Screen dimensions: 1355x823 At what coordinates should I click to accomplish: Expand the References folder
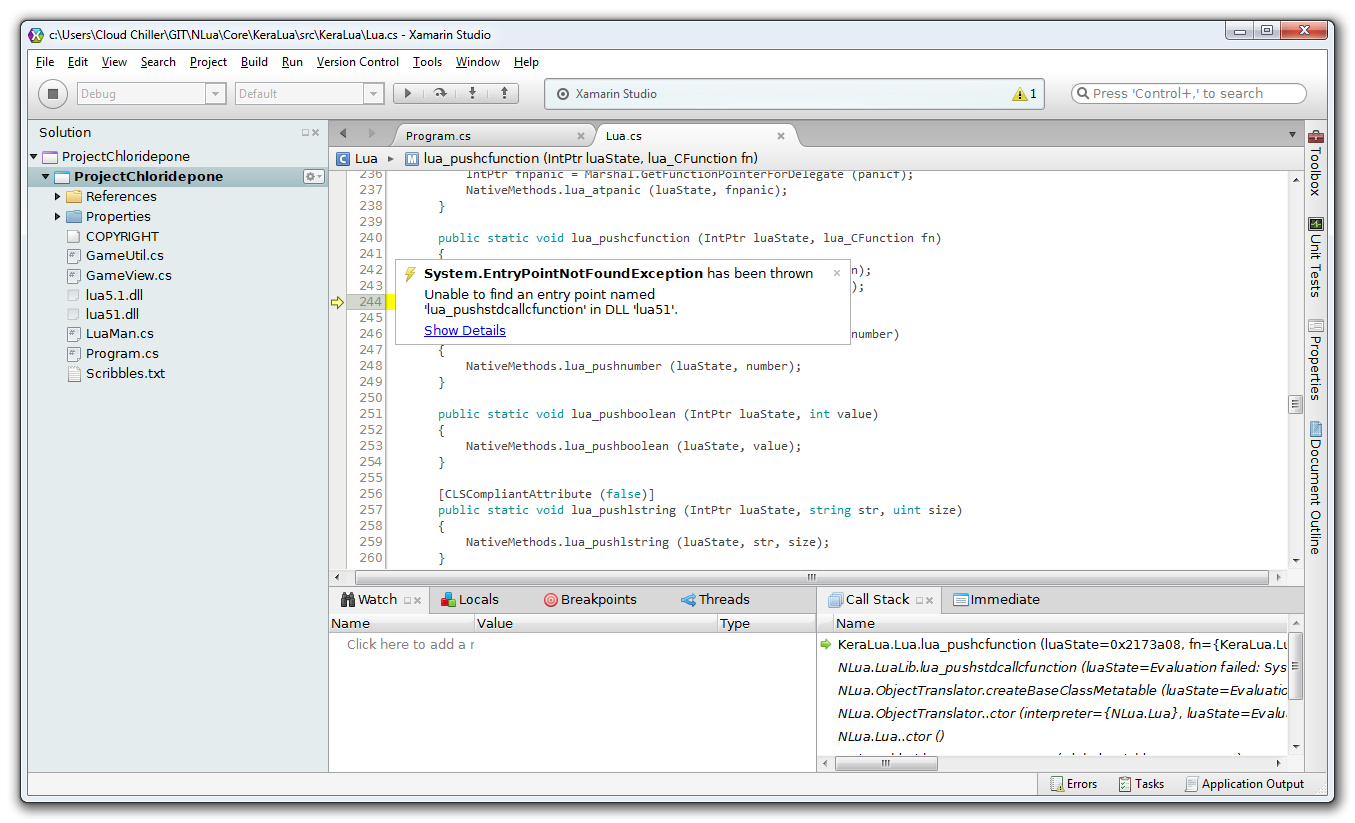58,197
